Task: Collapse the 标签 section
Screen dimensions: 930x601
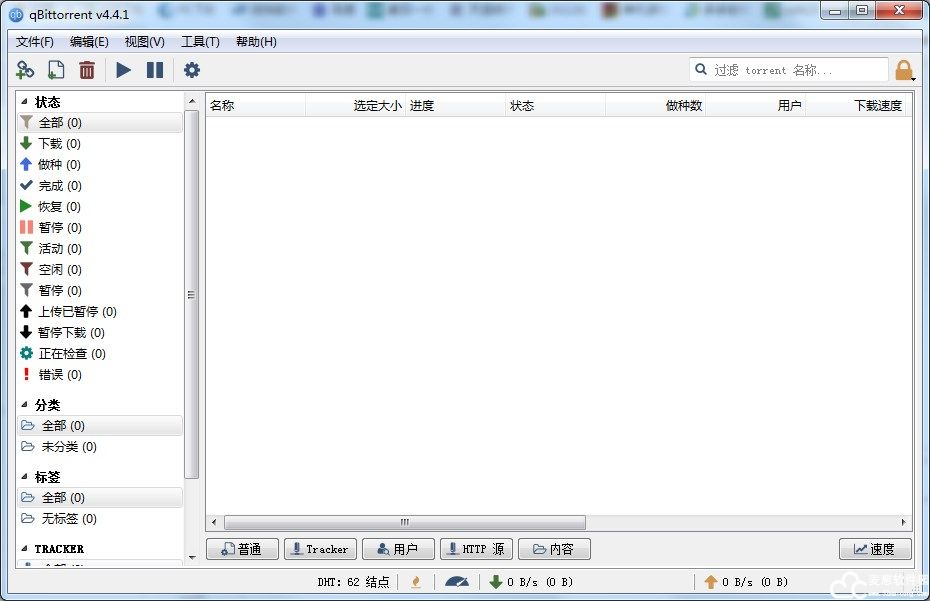Action: click(x=24, y=476)
